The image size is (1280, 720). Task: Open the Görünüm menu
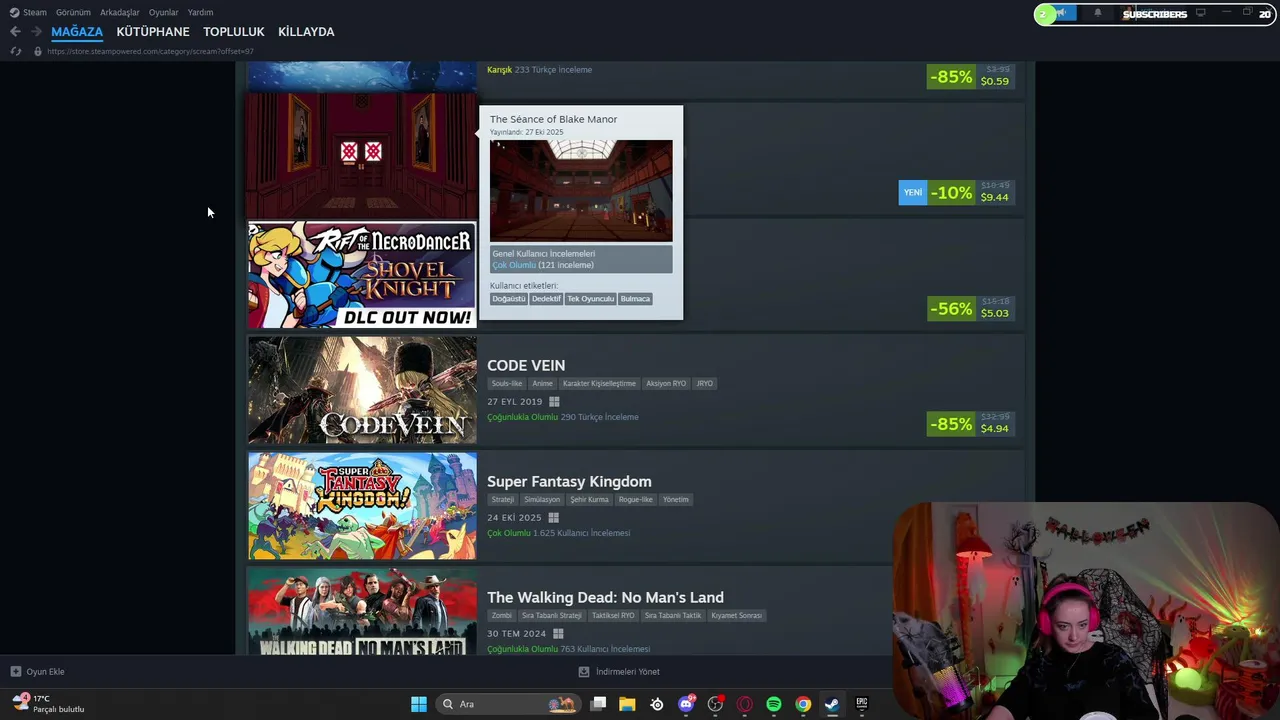tap(73, 13)
